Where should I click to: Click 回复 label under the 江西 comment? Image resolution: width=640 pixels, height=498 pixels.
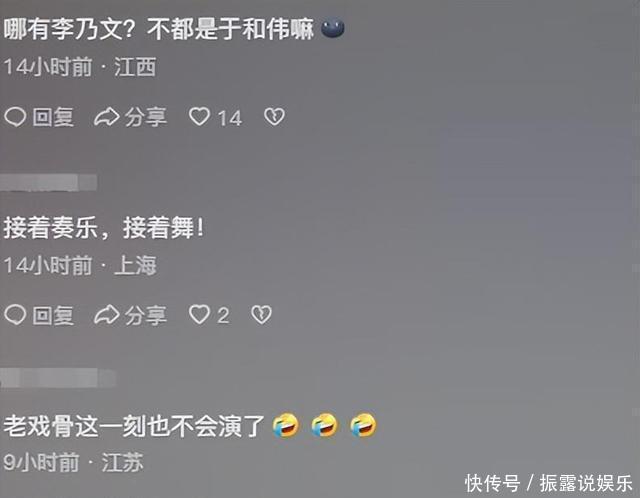click(x=53, y=118)
